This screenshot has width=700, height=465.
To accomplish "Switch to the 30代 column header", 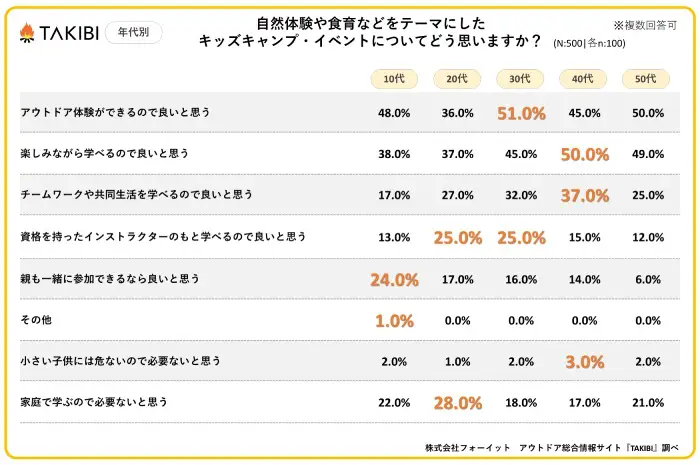I will point(521,79).
